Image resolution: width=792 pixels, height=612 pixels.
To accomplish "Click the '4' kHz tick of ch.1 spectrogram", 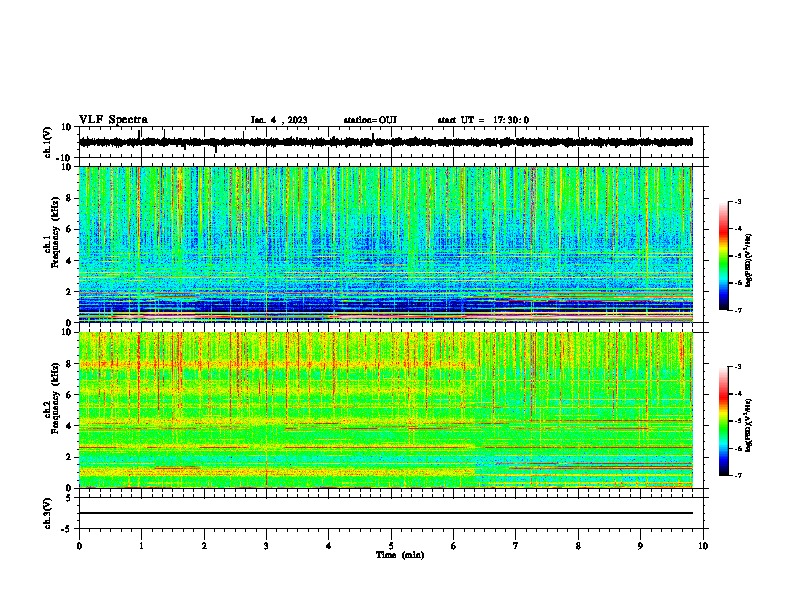I will click(x=69, y=261).
